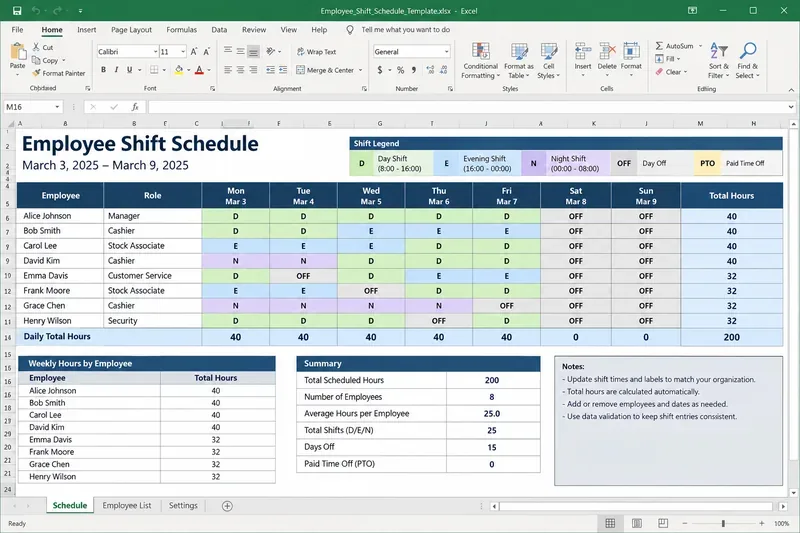Toggle Bold formatting
The height and width of the screenshot is (533, 800).
[x=104, y=69]
